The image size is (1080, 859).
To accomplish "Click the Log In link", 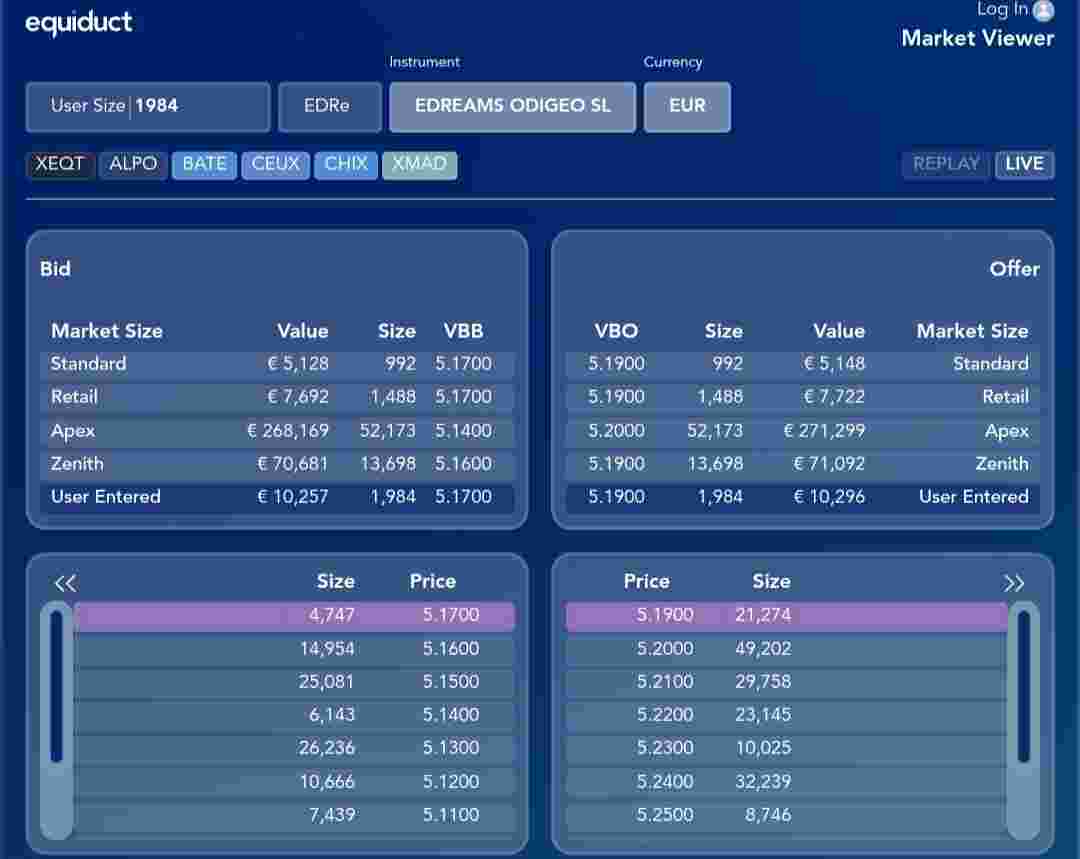I will click(1002, 9).
